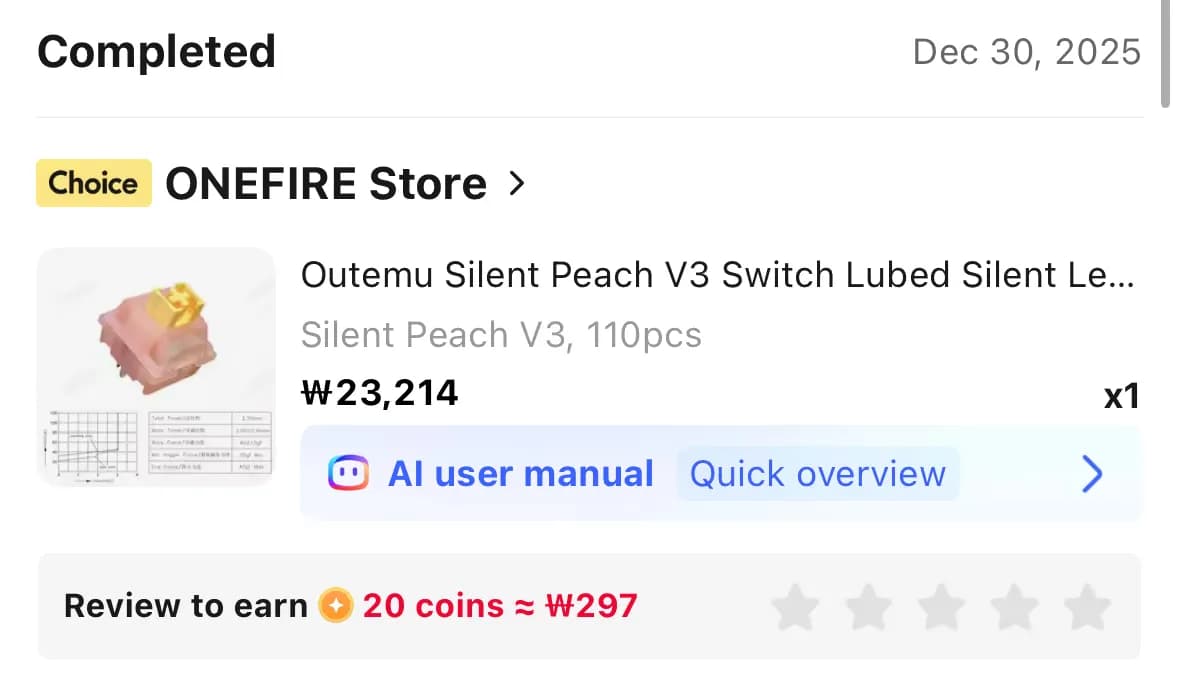1179x686 pixels.
Task: Click the Completed order status heading
Action: [x=157, y=52]
